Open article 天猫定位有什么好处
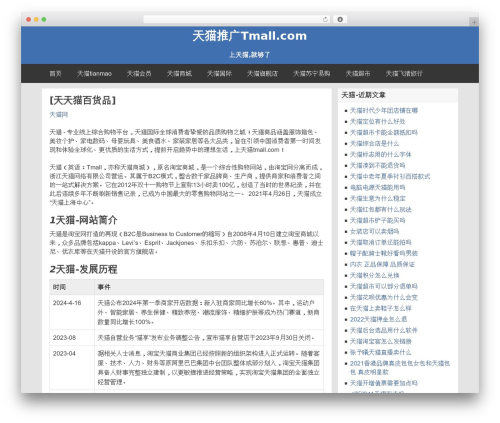Screen dimensions: 500x423 (x=378, y=121)
